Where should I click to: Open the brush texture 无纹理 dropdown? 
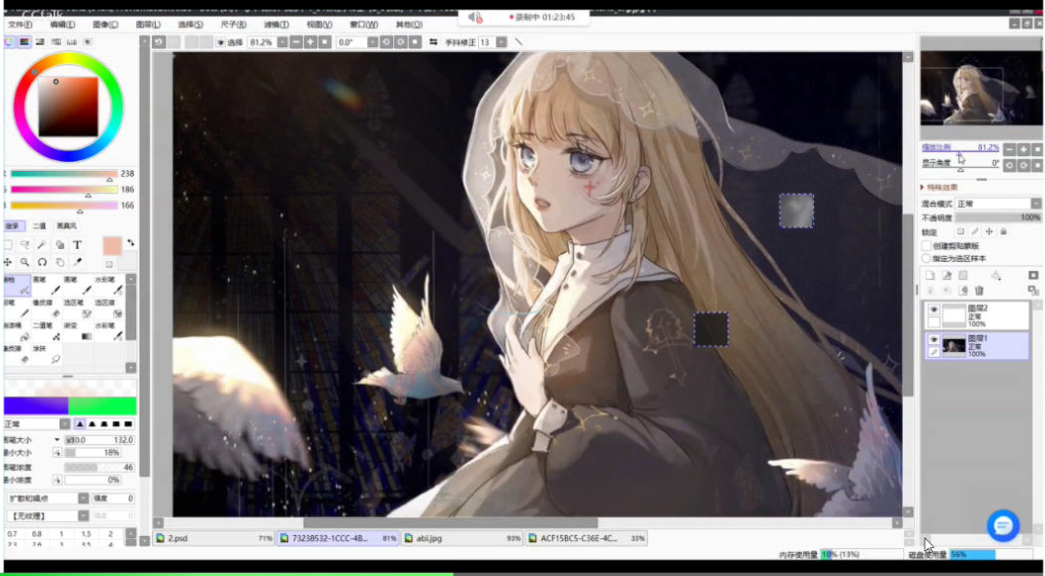(x=48, y=515)
